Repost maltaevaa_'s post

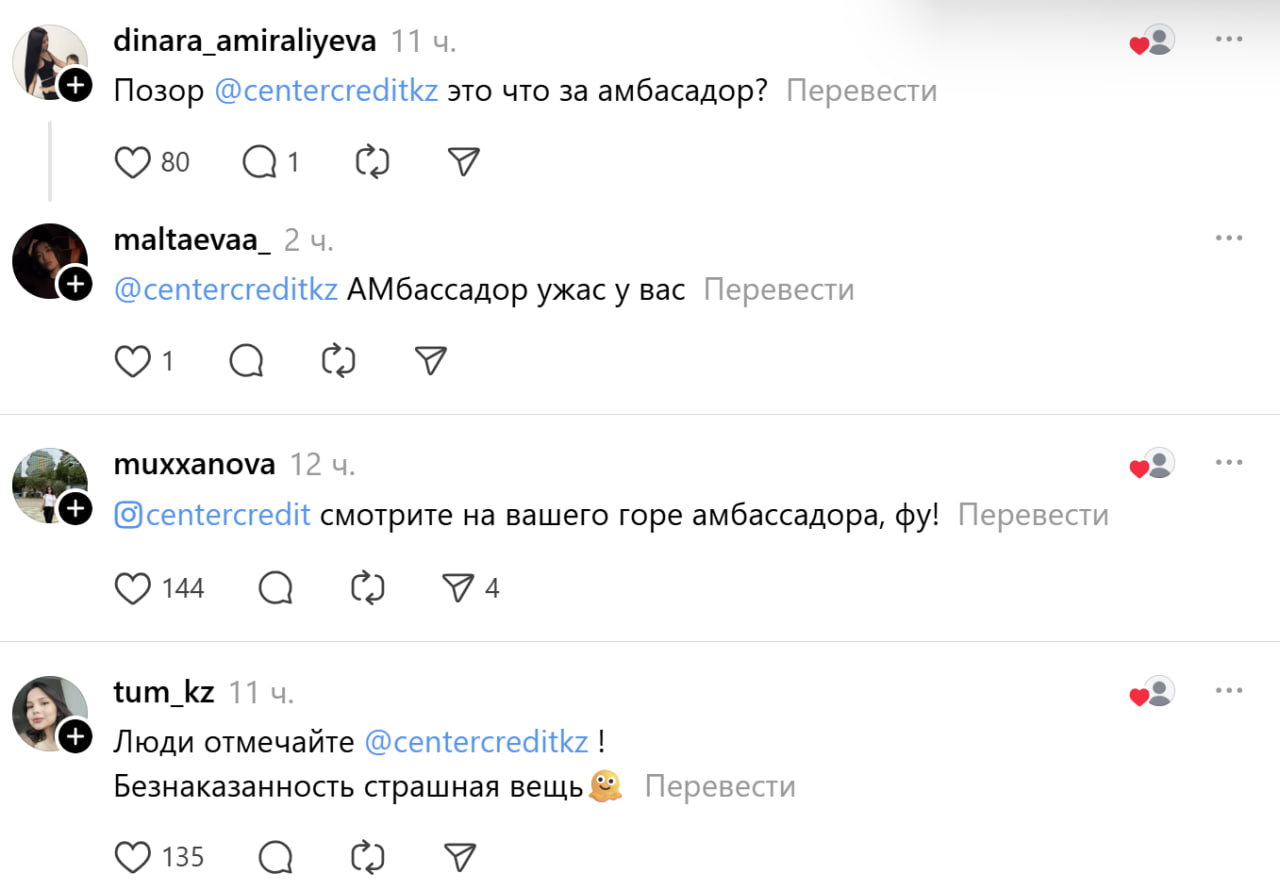(x=339, y=361)
